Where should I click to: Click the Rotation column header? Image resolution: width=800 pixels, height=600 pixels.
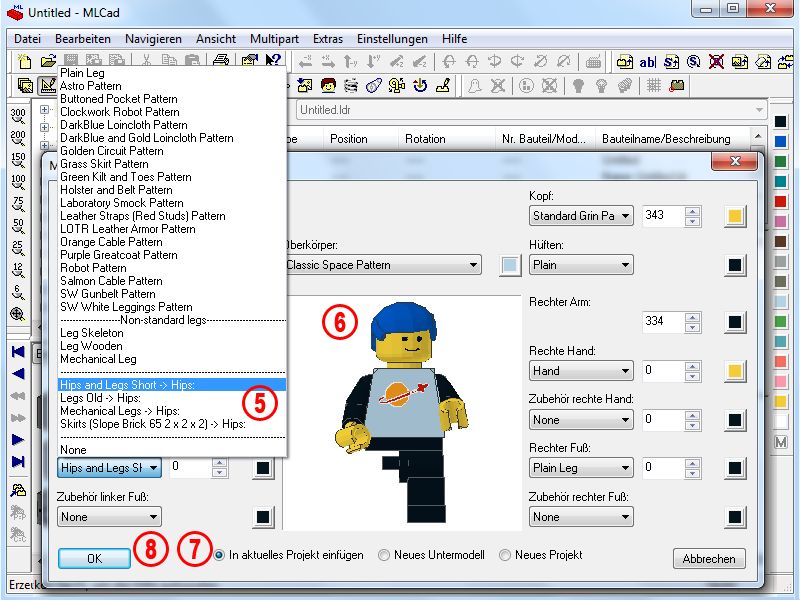pyautogui.click(x=446, y=139)
